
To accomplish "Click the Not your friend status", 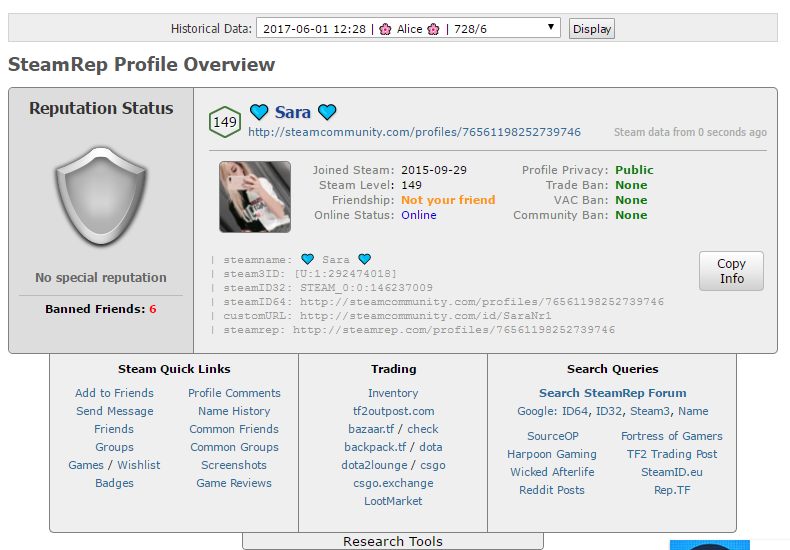I will tap(448, 200).
